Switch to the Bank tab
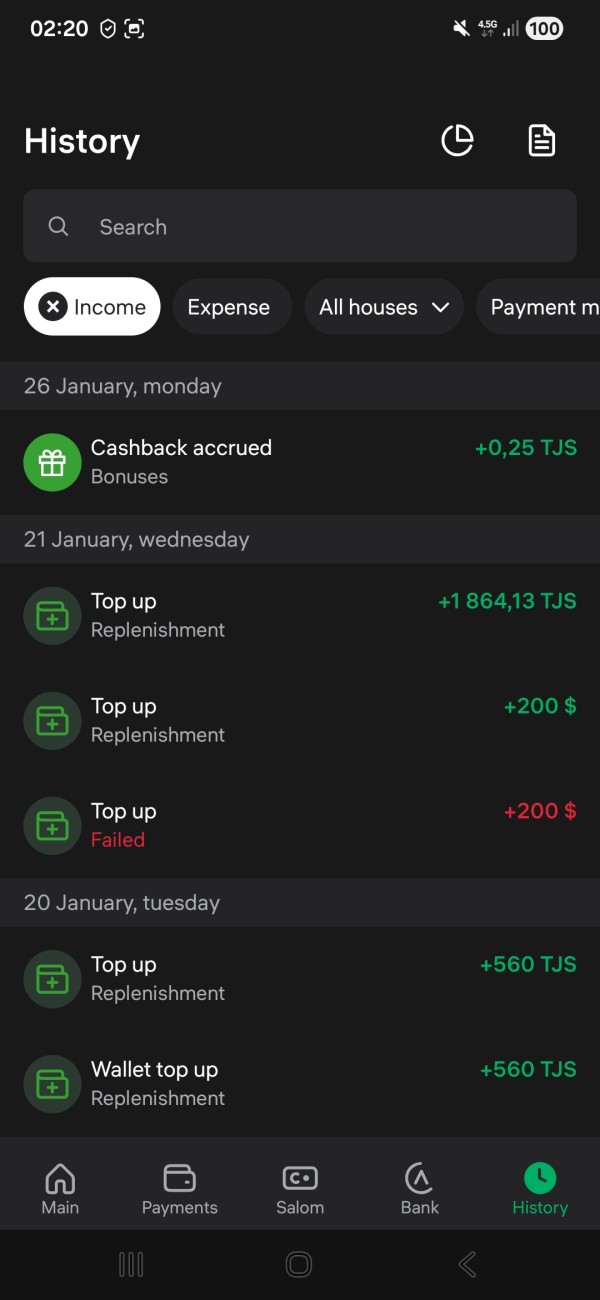 click(x=420, y=1188)
